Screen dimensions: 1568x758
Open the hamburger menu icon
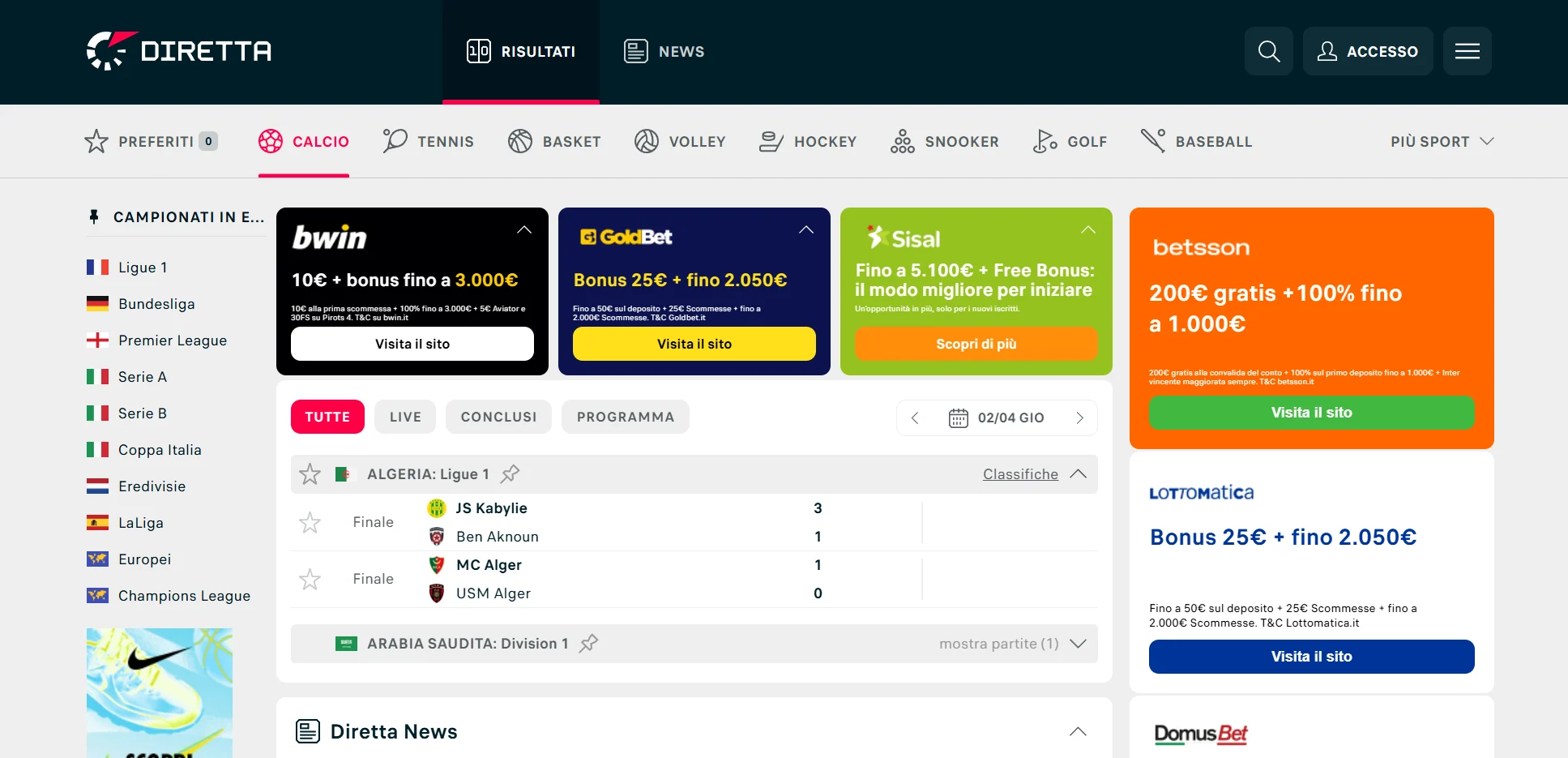tap(1467, 51)
